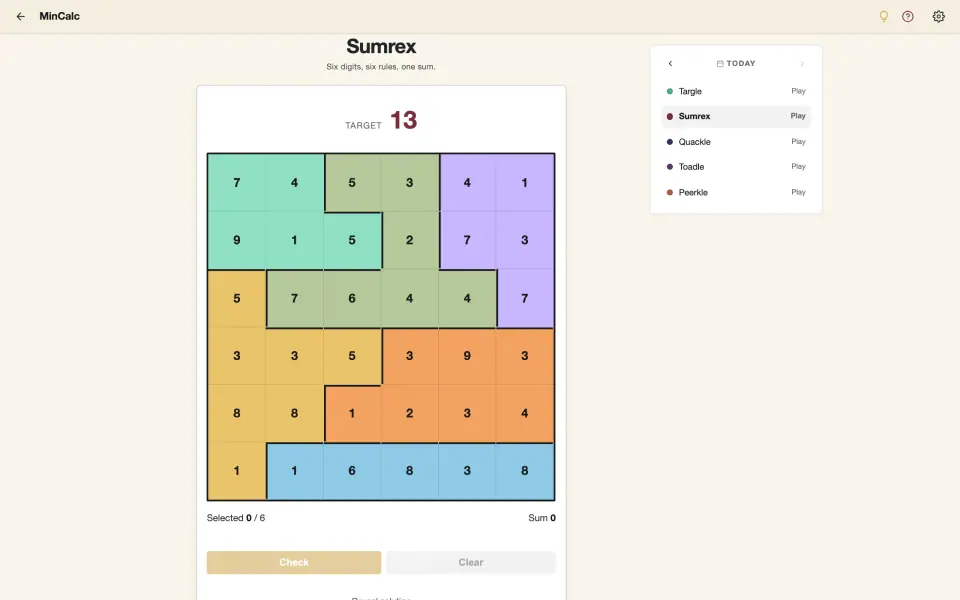Select the 7 in the teal region
Image resolution: width=960 pixels, height=600 pixels.
click(237, 183)
